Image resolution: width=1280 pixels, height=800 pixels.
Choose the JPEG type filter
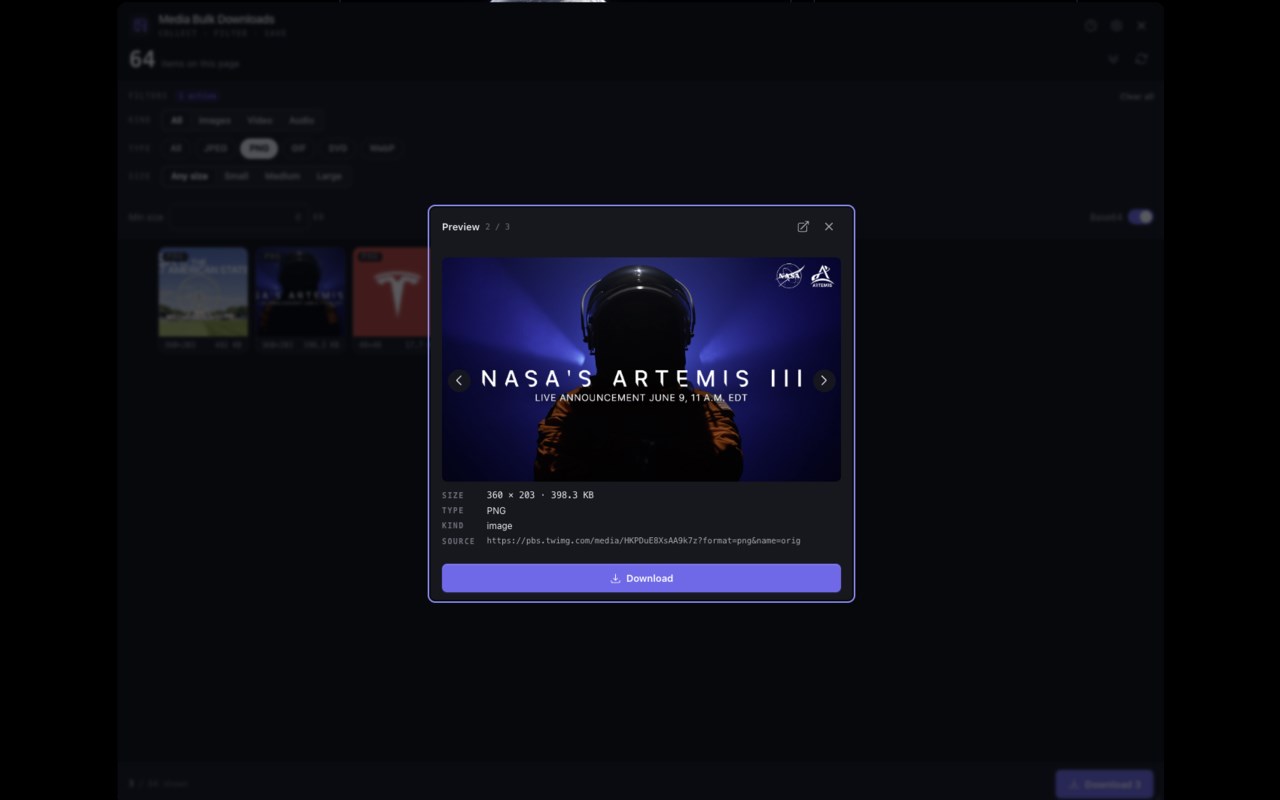pyautogui.click(x=215, y=148)
